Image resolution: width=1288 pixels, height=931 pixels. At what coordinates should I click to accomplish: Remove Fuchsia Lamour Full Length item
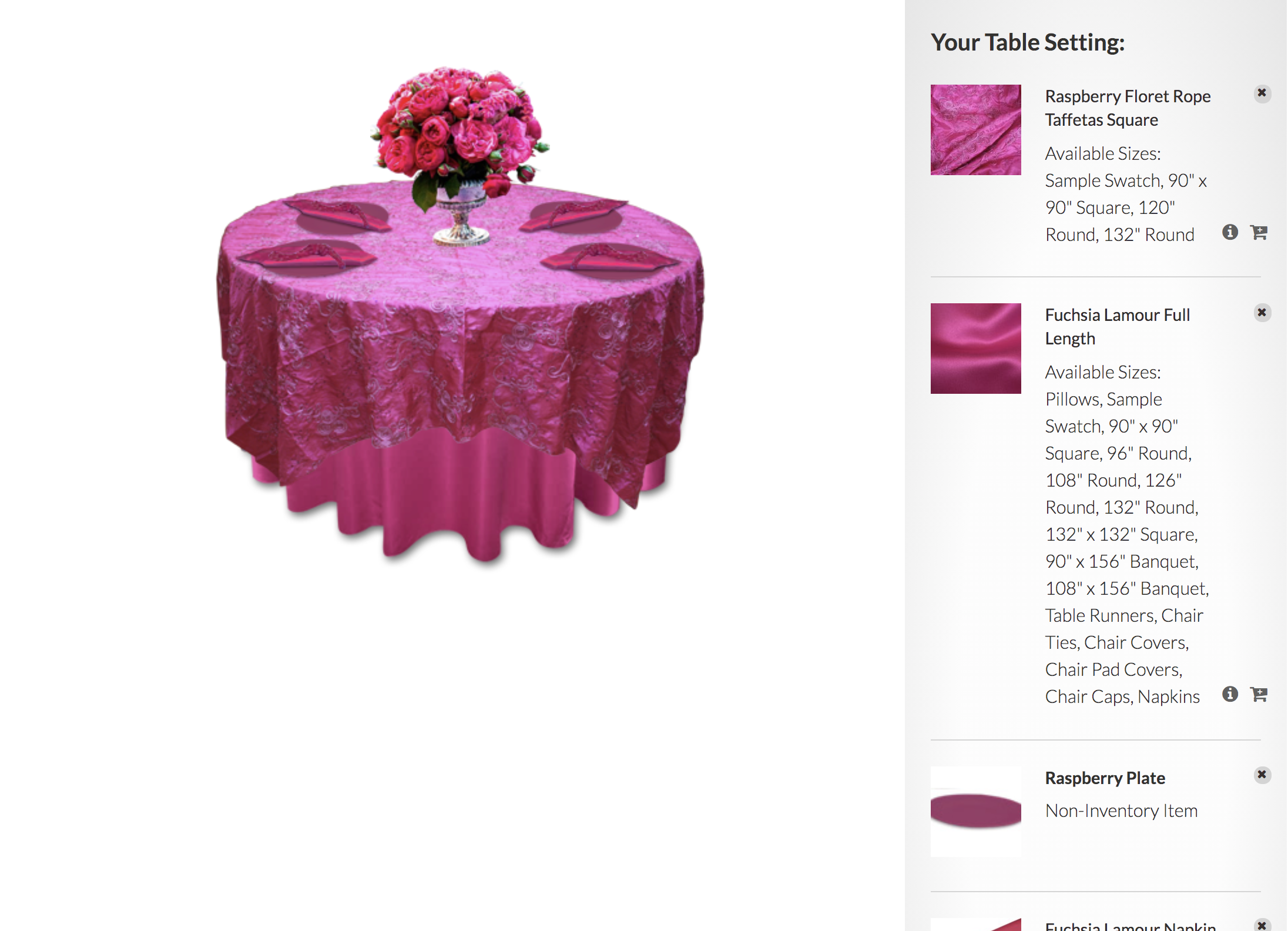(x=1262, y=312)
